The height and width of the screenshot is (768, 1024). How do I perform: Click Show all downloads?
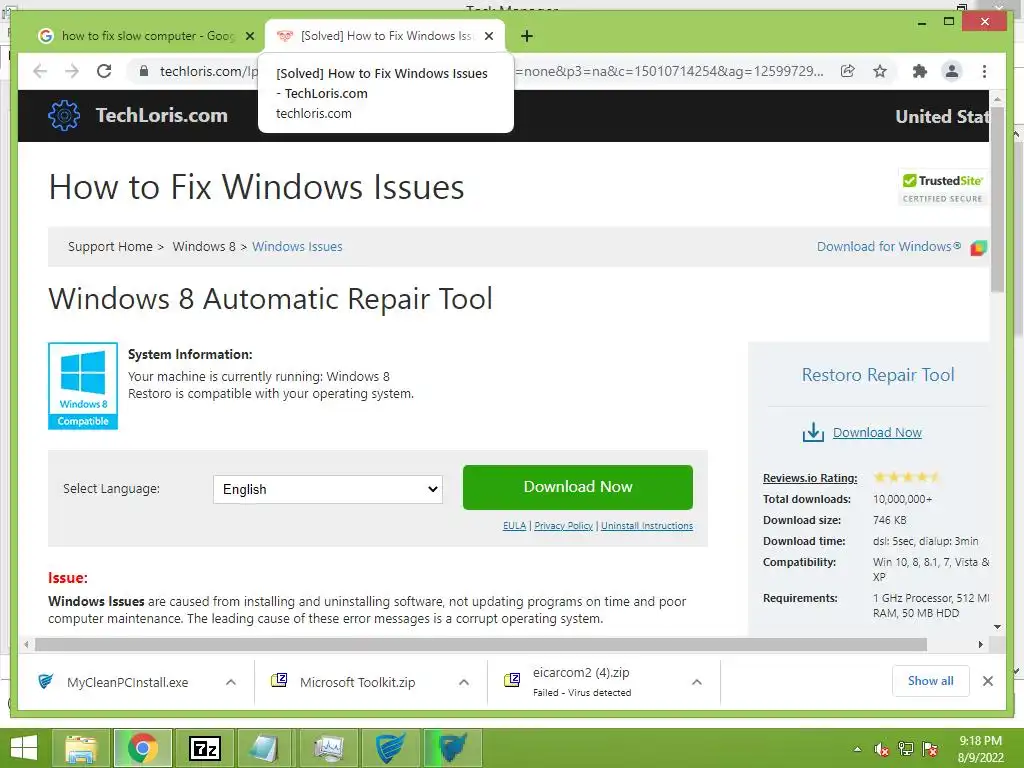click(x=931, y=681)
